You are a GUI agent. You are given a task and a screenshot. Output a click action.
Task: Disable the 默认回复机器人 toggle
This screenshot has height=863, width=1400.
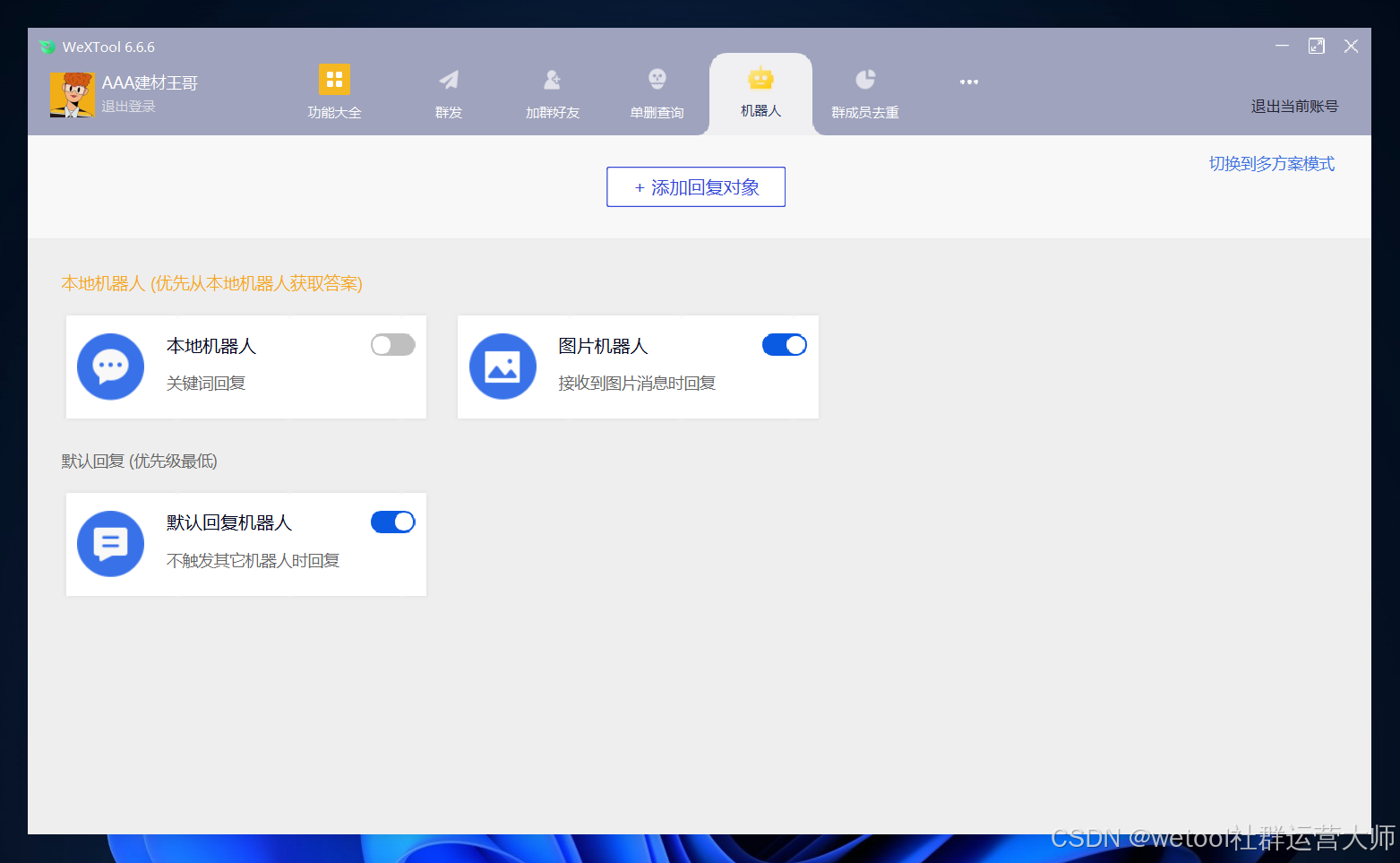point(393,522)
